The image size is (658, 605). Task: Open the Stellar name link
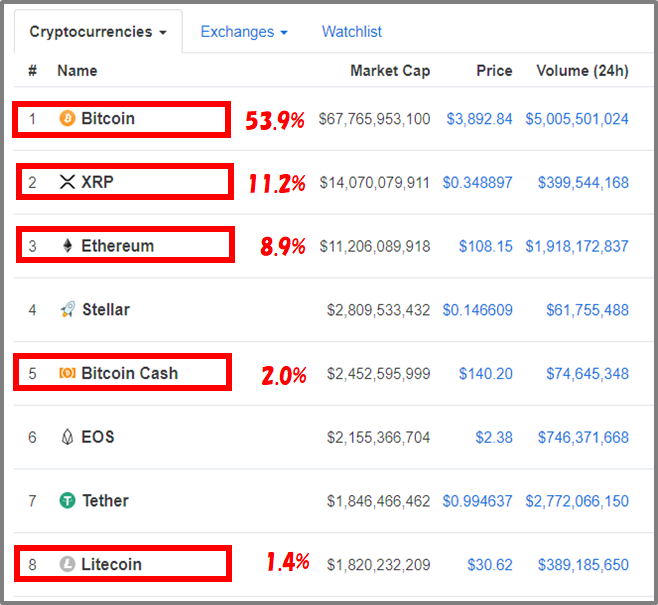106,309
